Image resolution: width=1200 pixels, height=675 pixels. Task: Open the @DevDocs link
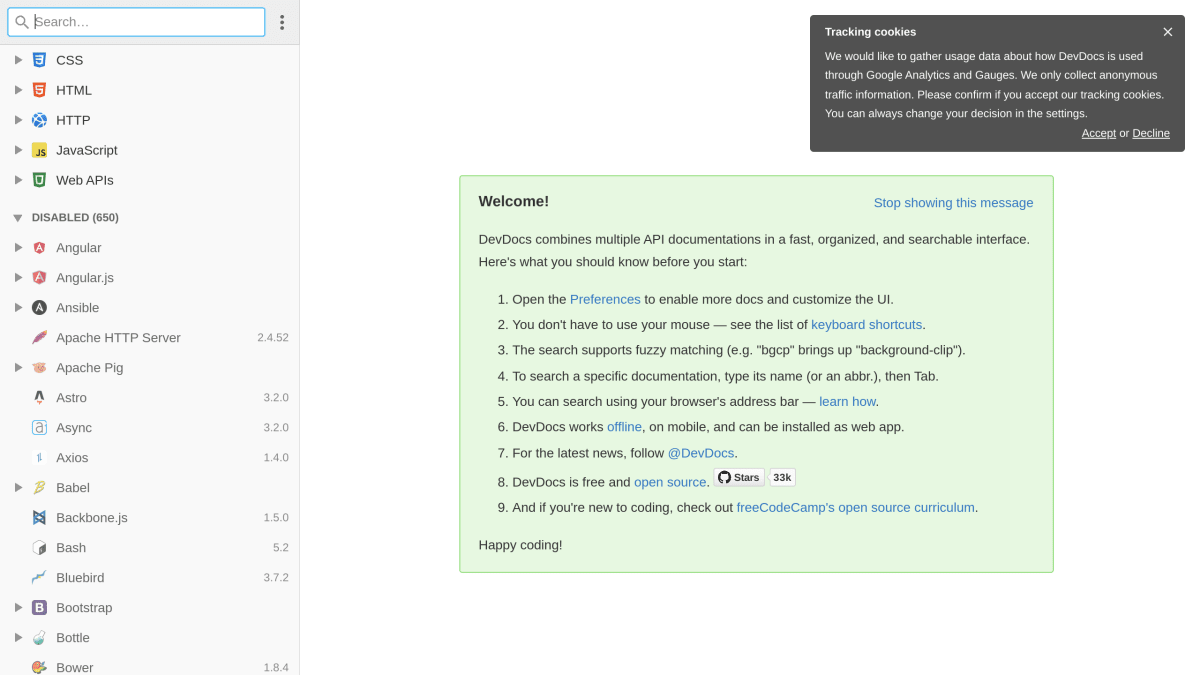[x=701, y=454]
